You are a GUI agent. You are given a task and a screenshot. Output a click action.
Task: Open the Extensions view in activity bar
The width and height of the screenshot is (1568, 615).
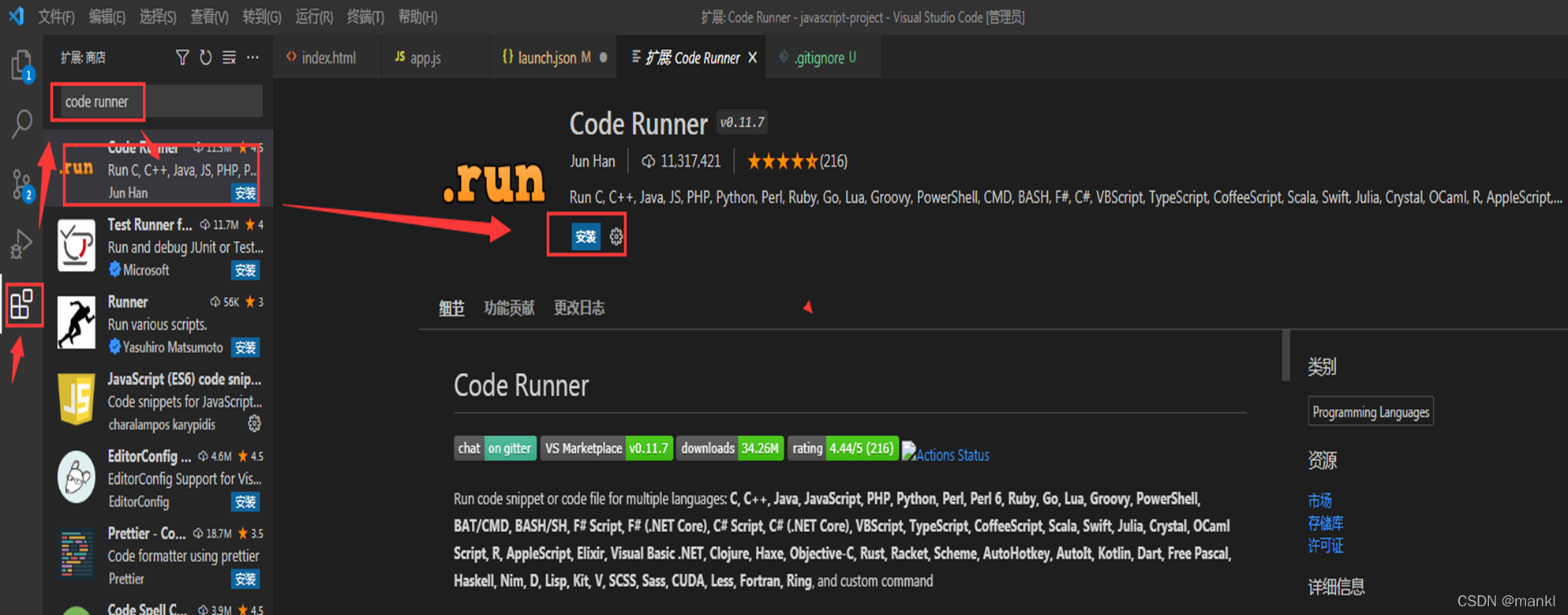coord(22,305)
